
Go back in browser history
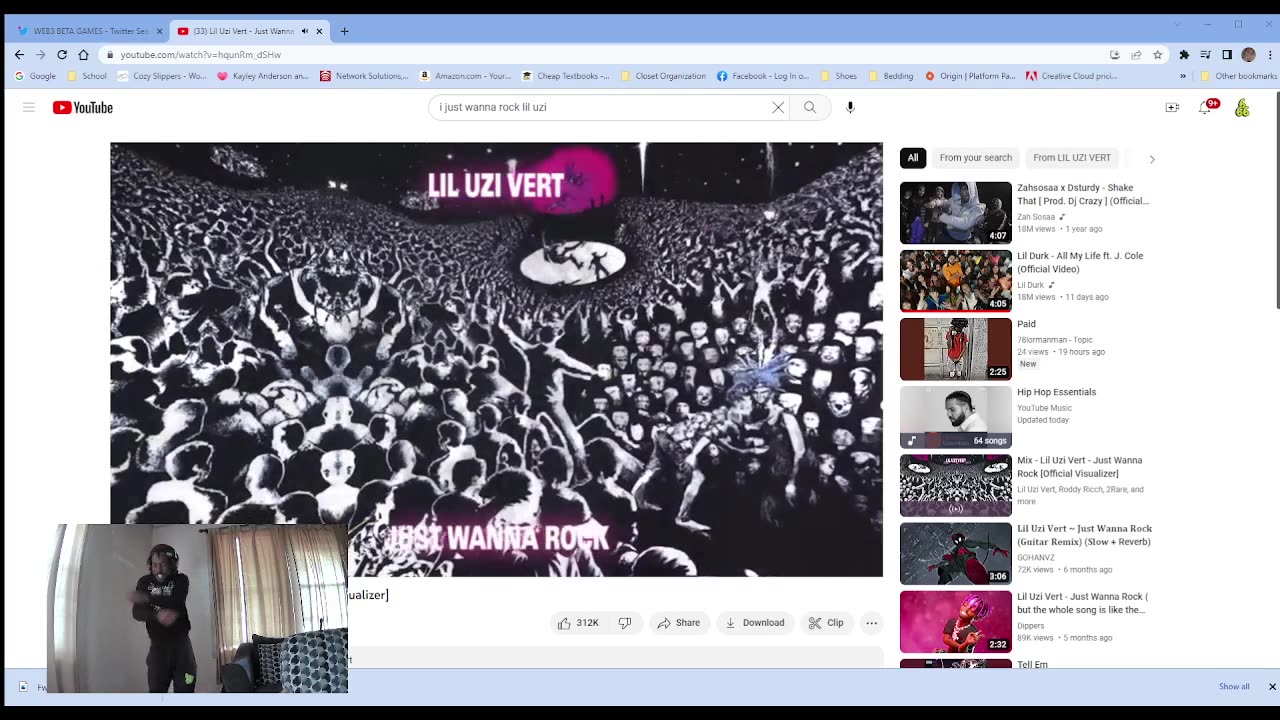pyautogui.click(x=19, y=55)
